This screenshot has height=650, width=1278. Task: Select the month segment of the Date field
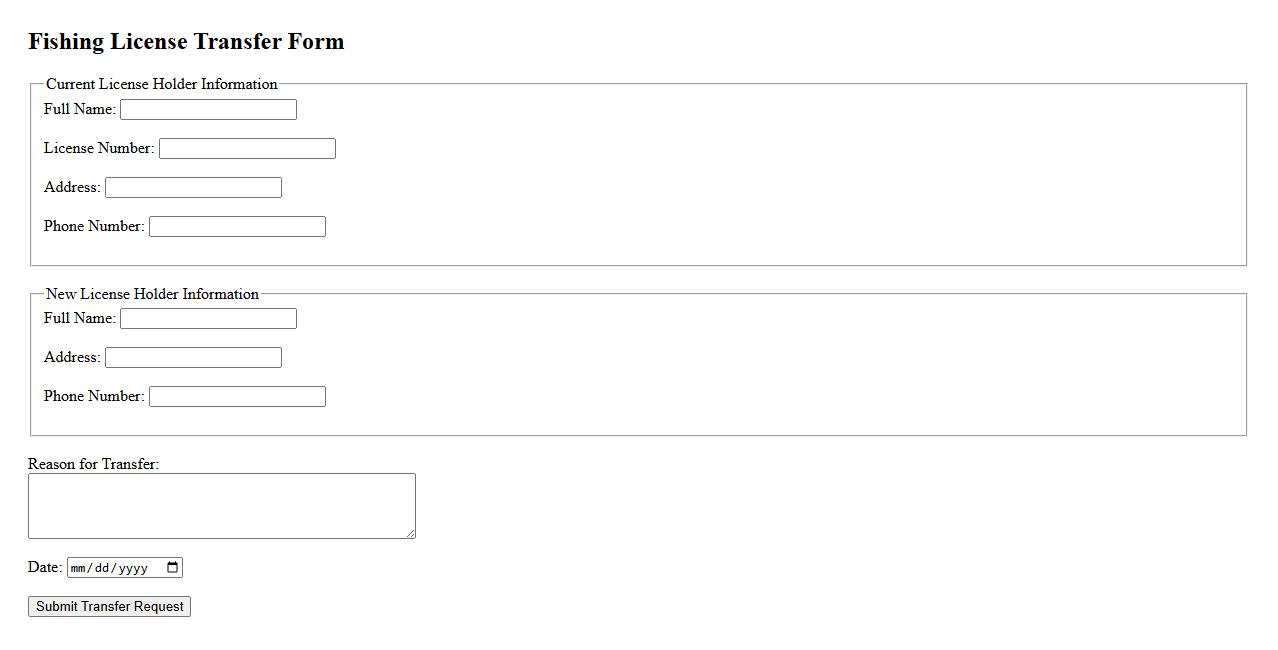tap(80, 568)
